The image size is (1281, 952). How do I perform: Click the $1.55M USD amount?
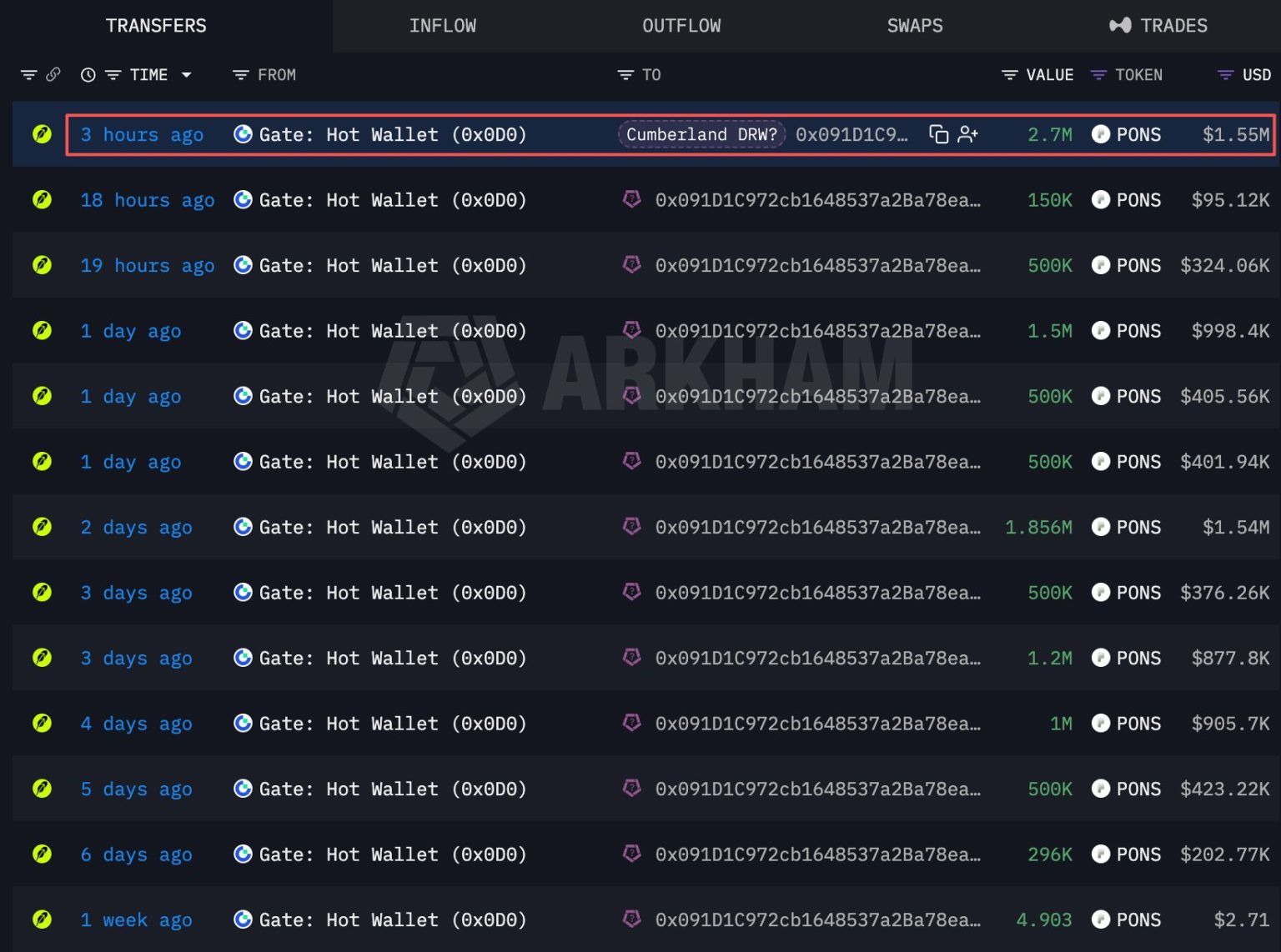pos(1236,134)
